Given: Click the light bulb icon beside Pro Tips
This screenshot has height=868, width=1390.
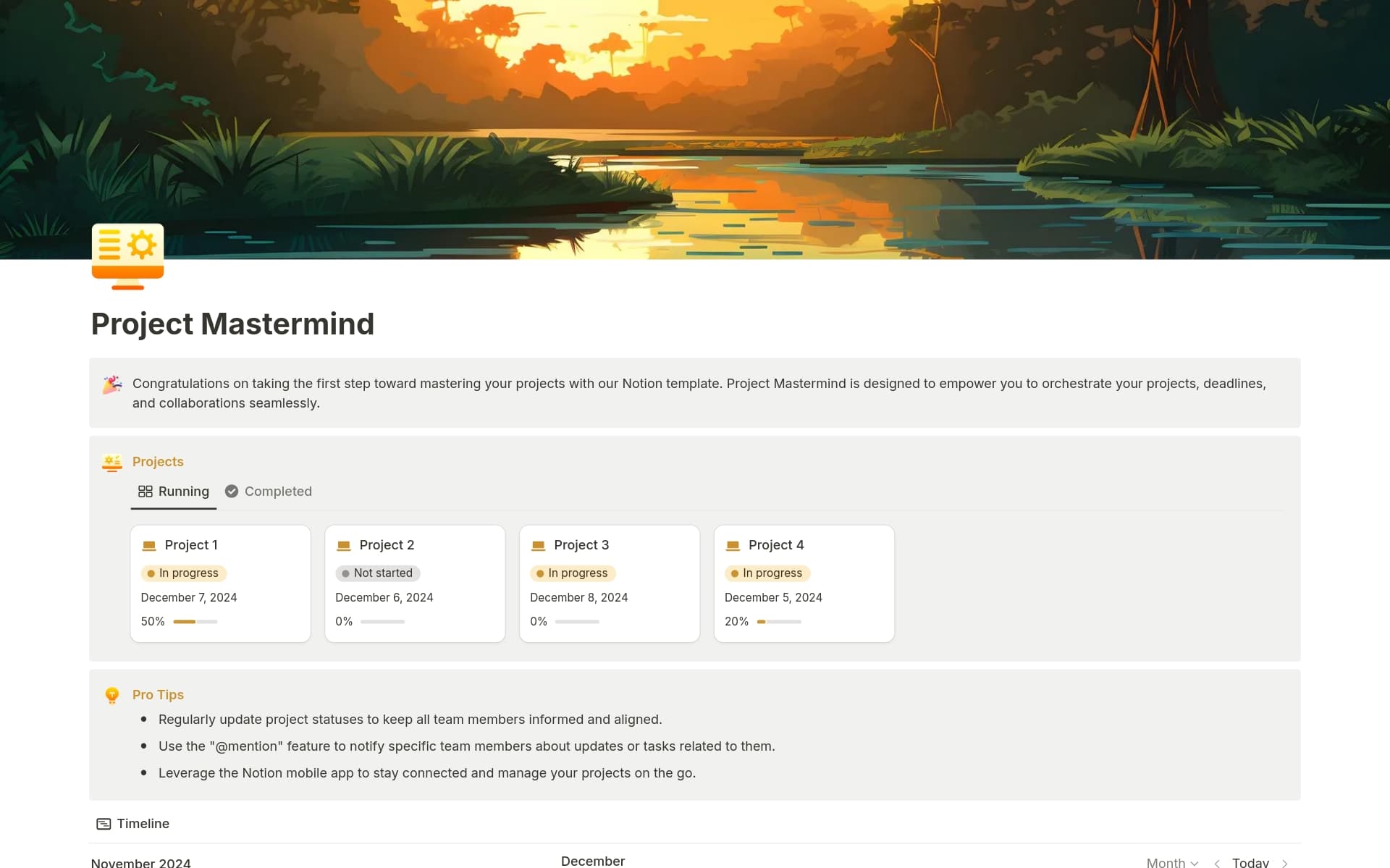Looking at the screenshot, I should (112, 695).
